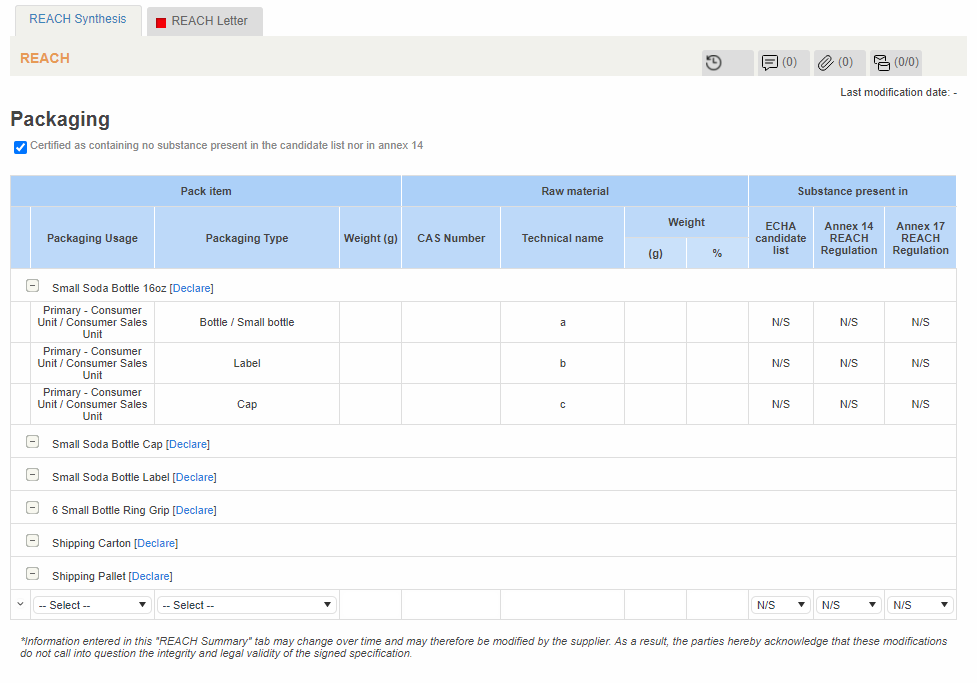Viewport: 977px width, 683px height.
Task: Declare the Small Soda Bottle Cap
Action: tap(188, 443)
